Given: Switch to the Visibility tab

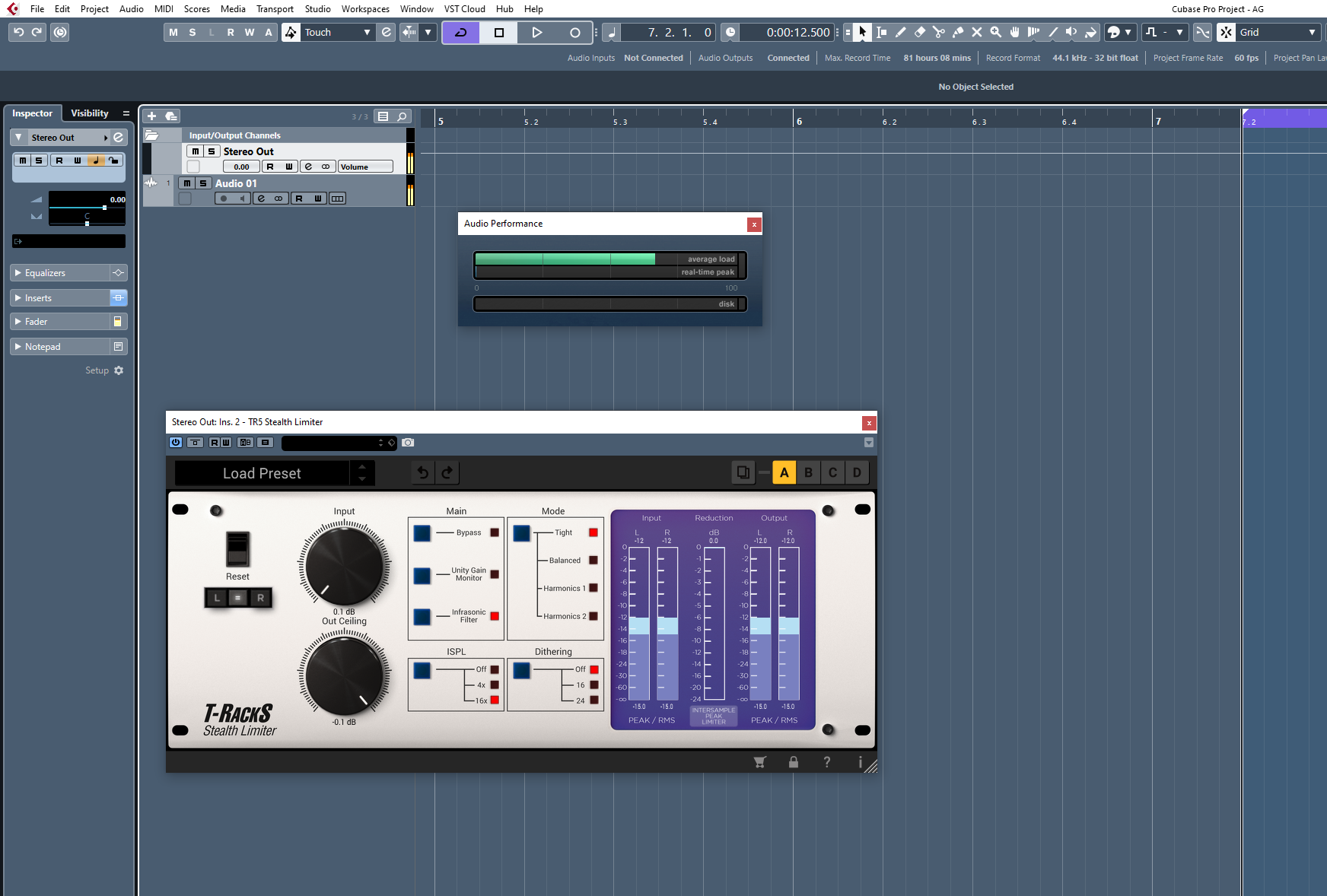Looking at the screenshot, I should (90, 113).
